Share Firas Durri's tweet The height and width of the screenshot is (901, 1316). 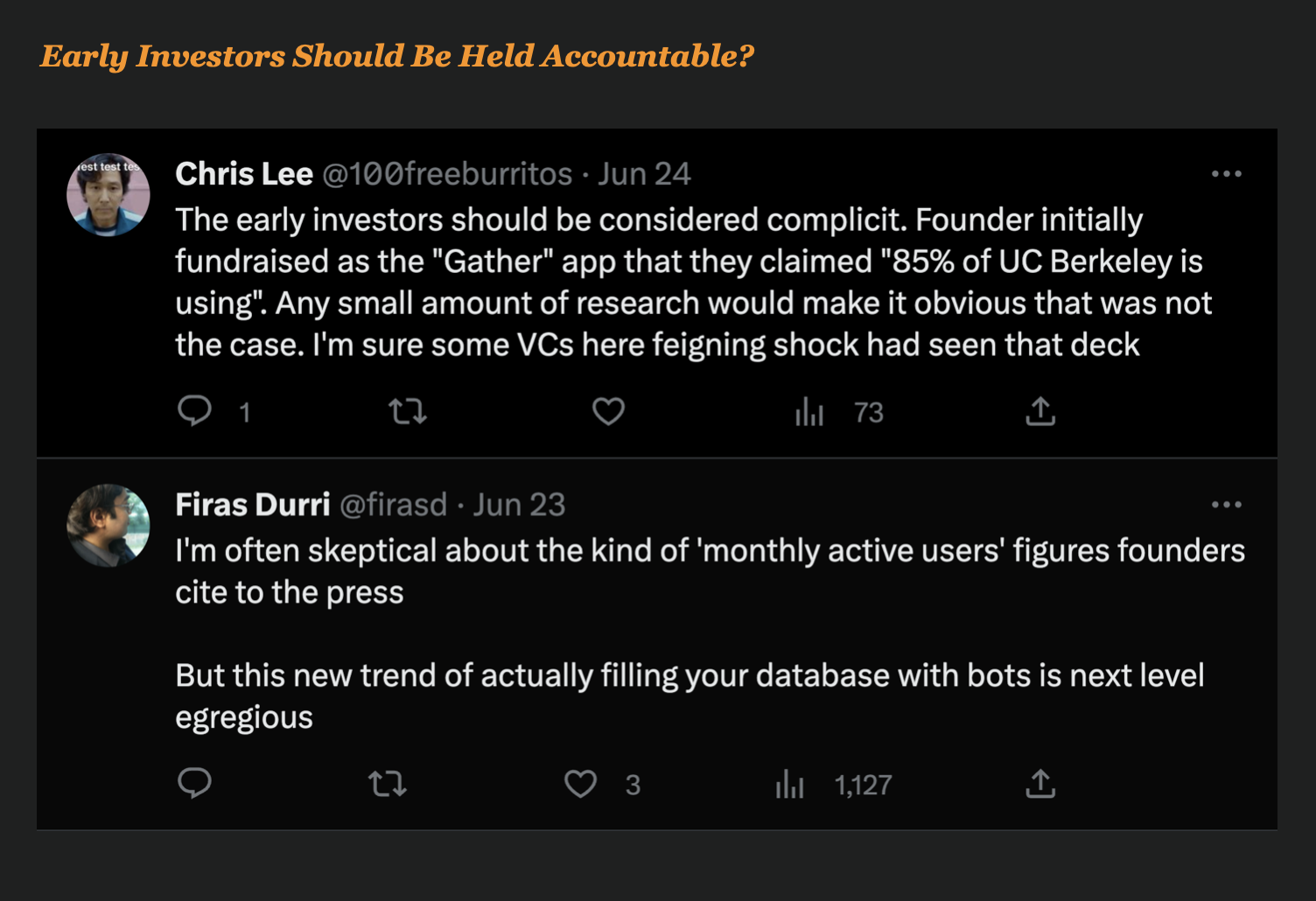click(x=1040, y=784)
